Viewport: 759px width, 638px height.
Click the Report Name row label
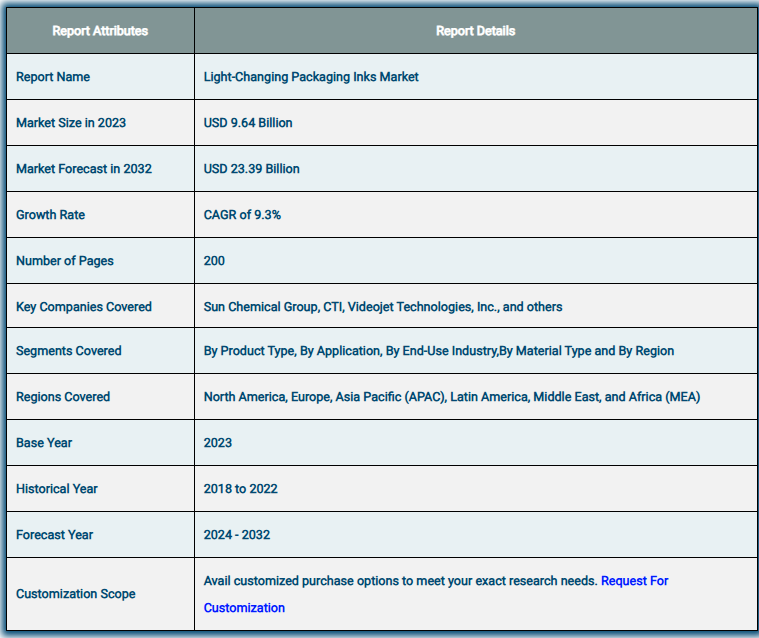(x=53, y=77)
